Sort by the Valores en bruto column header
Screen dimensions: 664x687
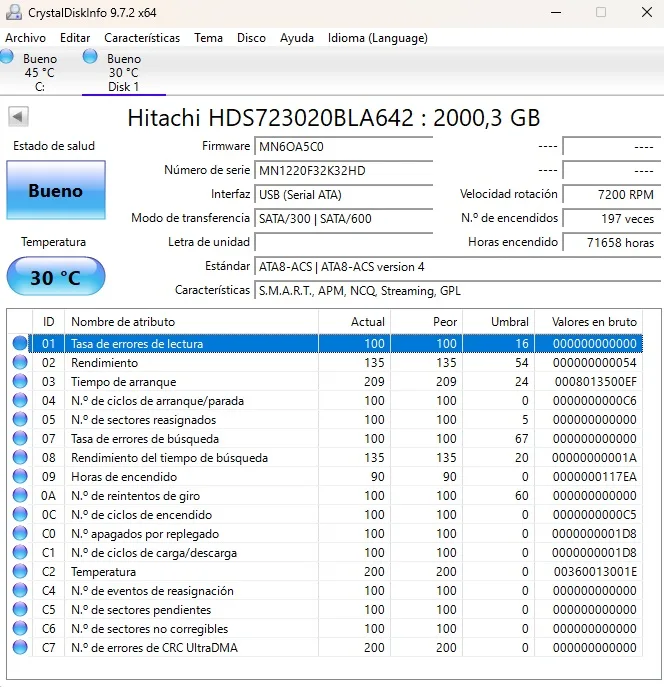[593, 322]
